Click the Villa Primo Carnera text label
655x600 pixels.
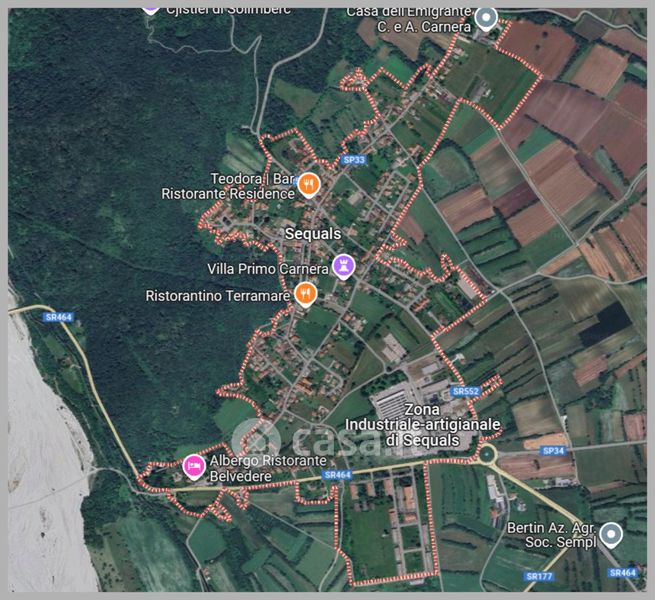coord(268,269)
